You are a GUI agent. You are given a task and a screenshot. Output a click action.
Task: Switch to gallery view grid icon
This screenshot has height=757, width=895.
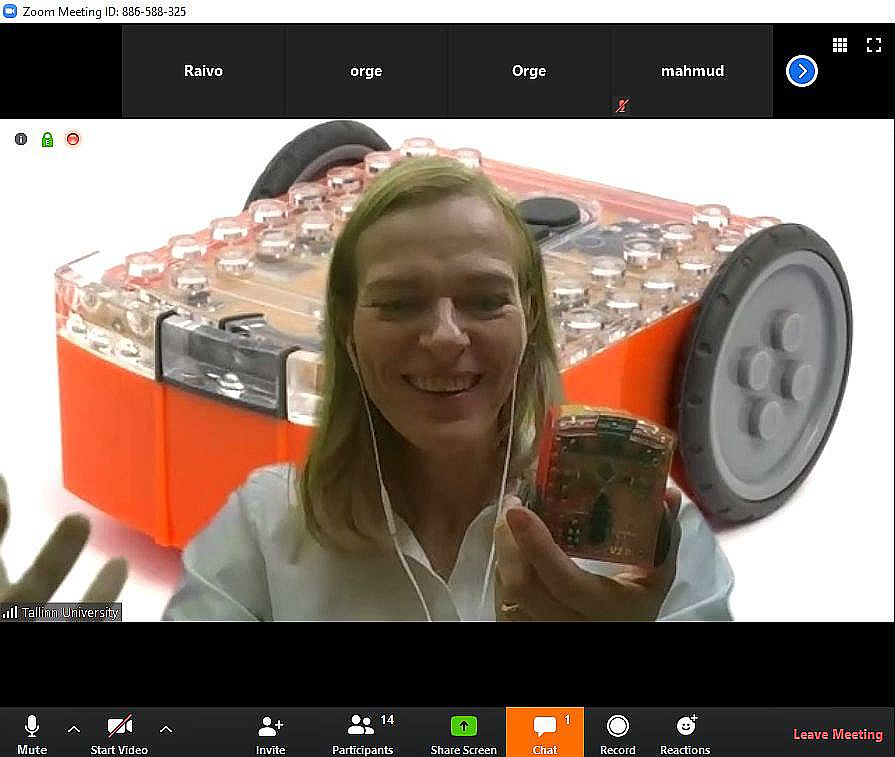840,45
